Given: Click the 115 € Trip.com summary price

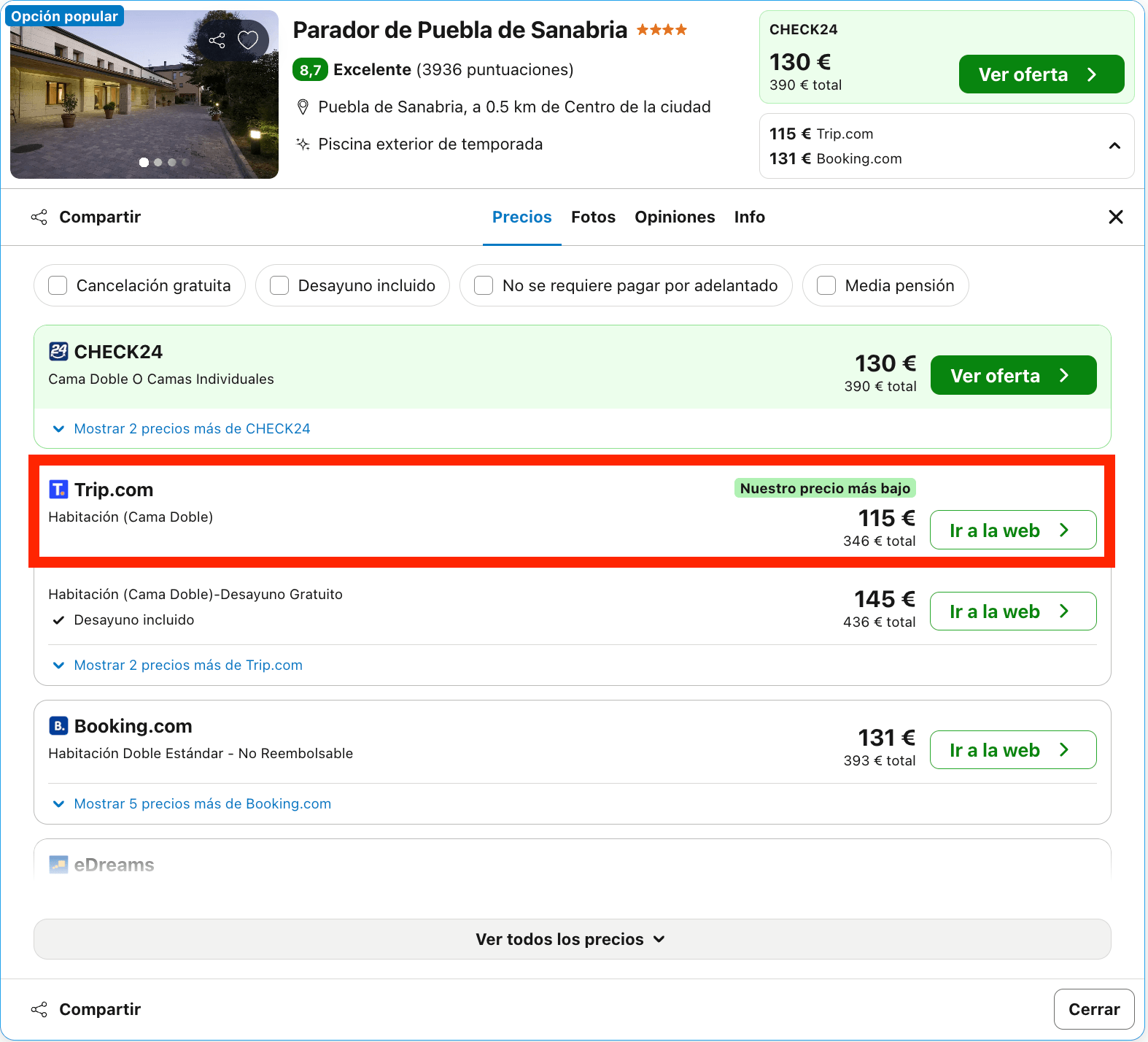Looking at the screenshot, I should click(821, 134).
